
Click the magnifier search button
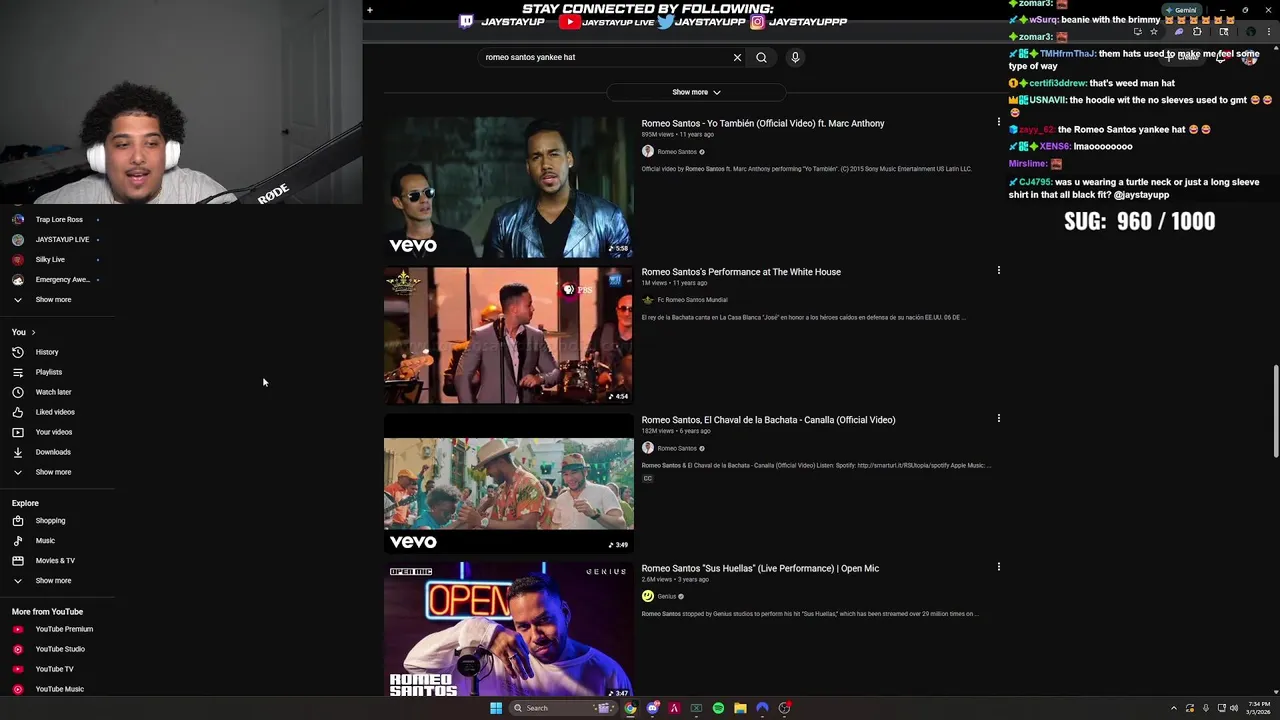point(761,57)
